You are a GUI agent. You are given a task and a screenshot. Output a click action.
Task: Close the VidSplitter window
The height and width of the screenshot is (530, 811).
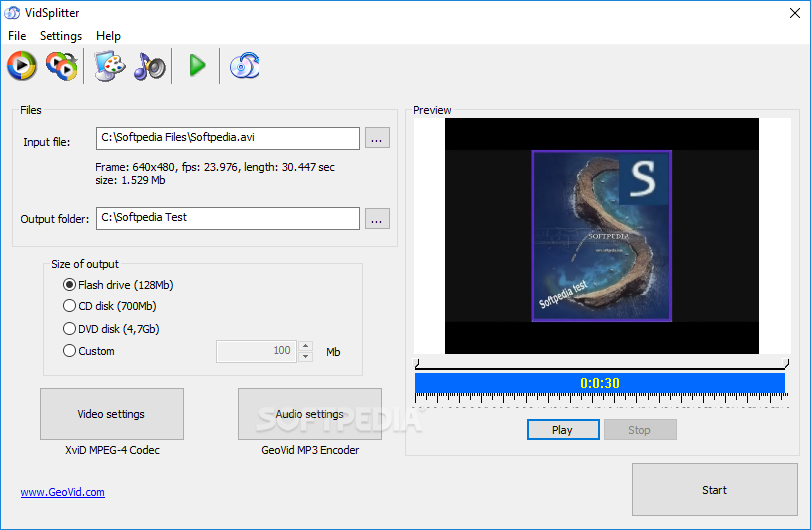pos(795,13)
